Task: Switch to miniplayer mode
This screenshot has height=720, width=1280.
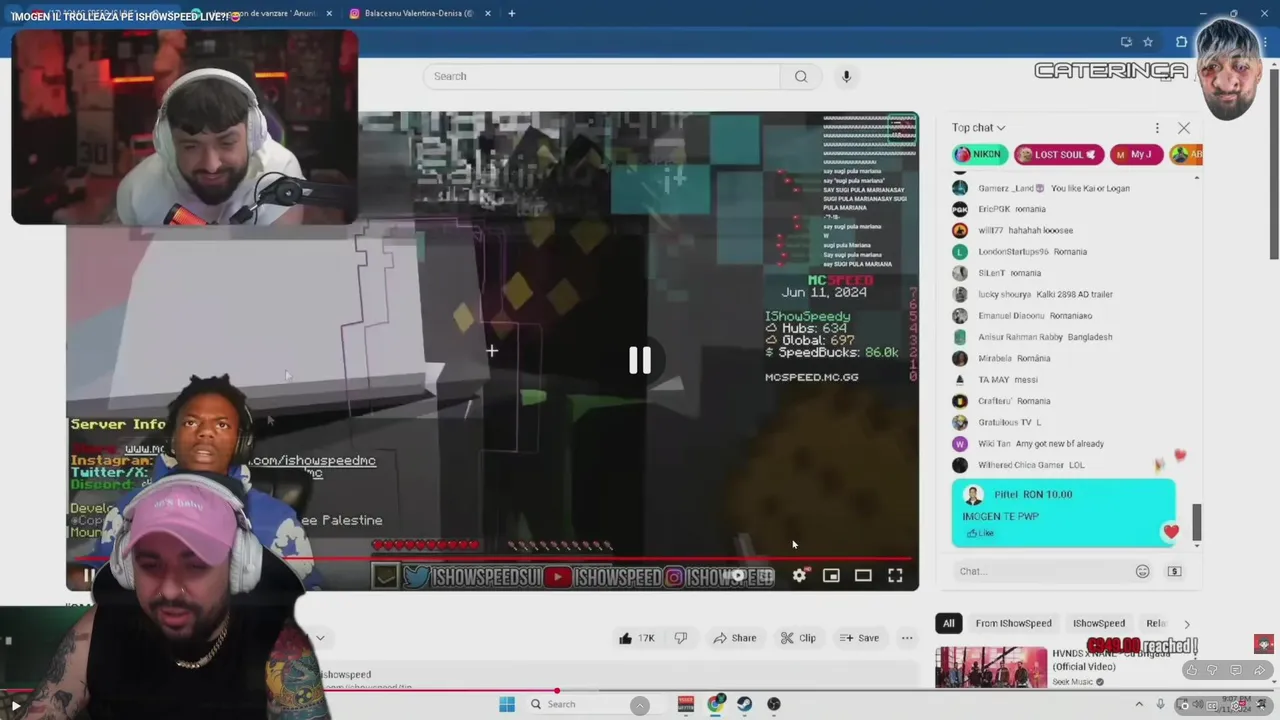Action: [831, 575]
